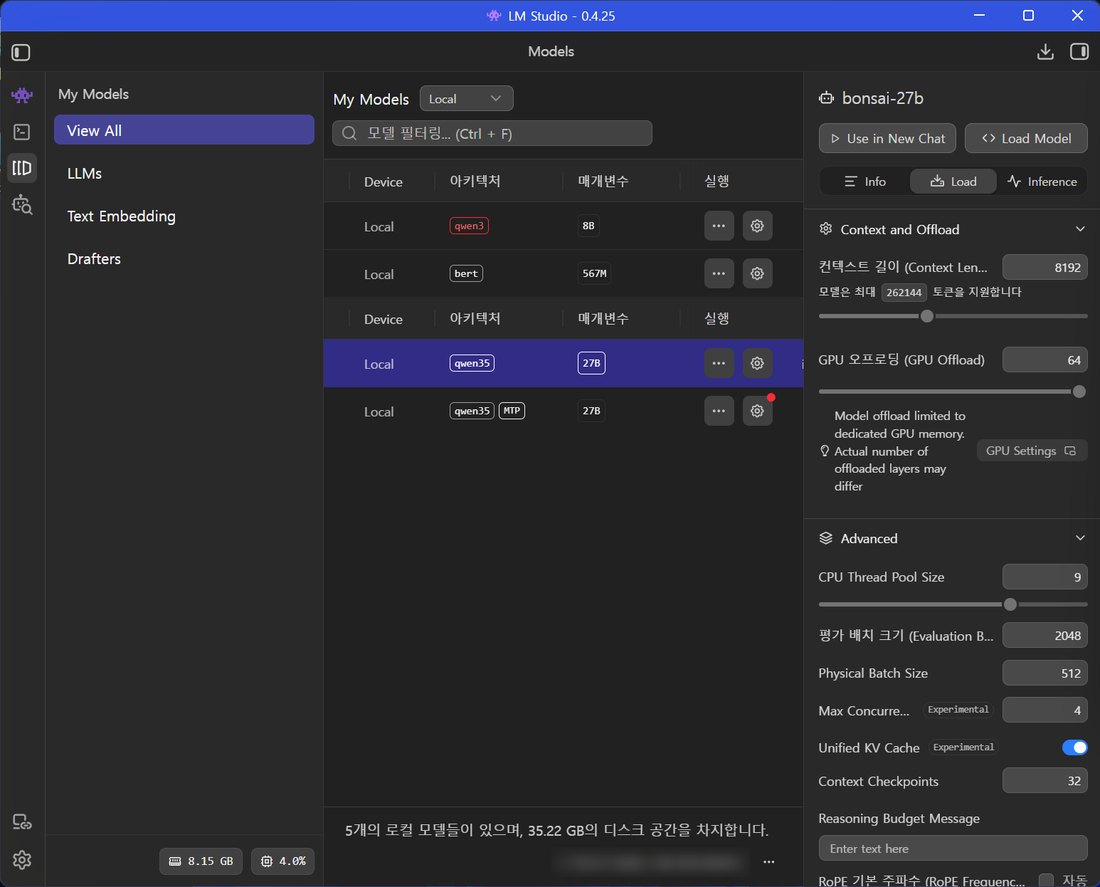Open the Local source dropdown
Image resolution: width=1100 pixels, height=887 pixels.
pos(466,99)
